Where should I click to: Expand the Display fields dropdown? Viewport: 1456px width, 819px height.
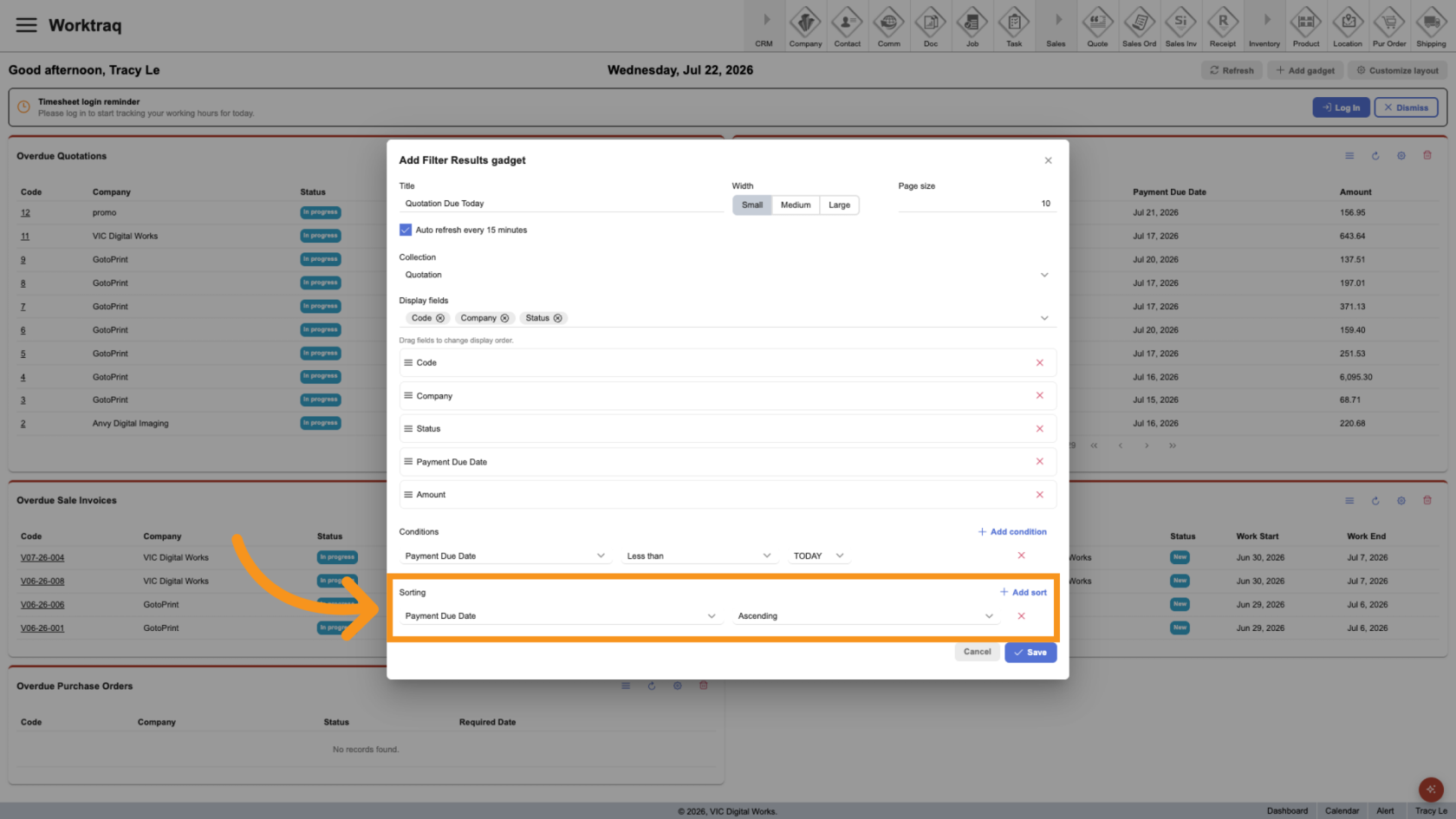point(1044,318)
